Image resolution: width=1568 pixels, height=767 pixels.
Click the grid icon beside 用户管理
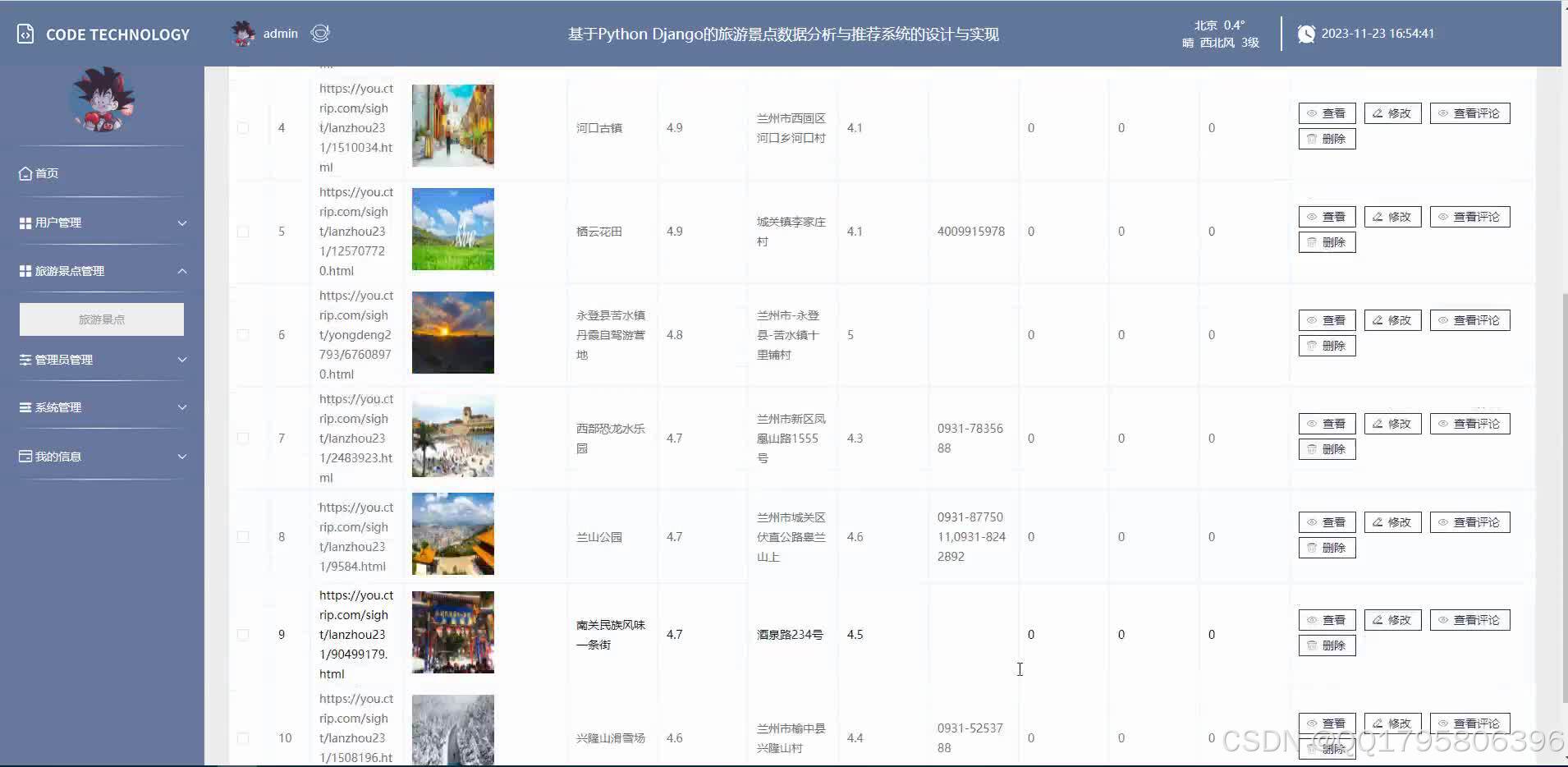click(25, 222)
